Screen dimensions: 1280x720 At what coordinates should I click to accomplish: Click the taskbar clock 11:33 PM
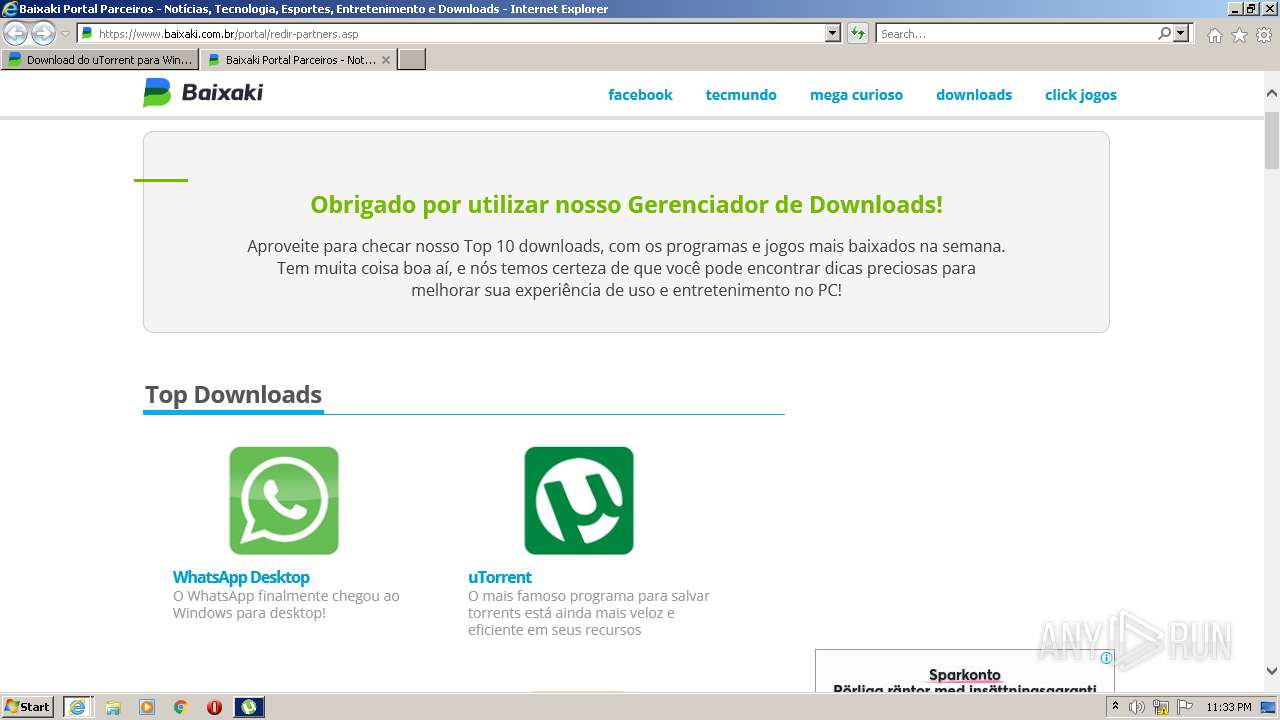pos(1229,707)
